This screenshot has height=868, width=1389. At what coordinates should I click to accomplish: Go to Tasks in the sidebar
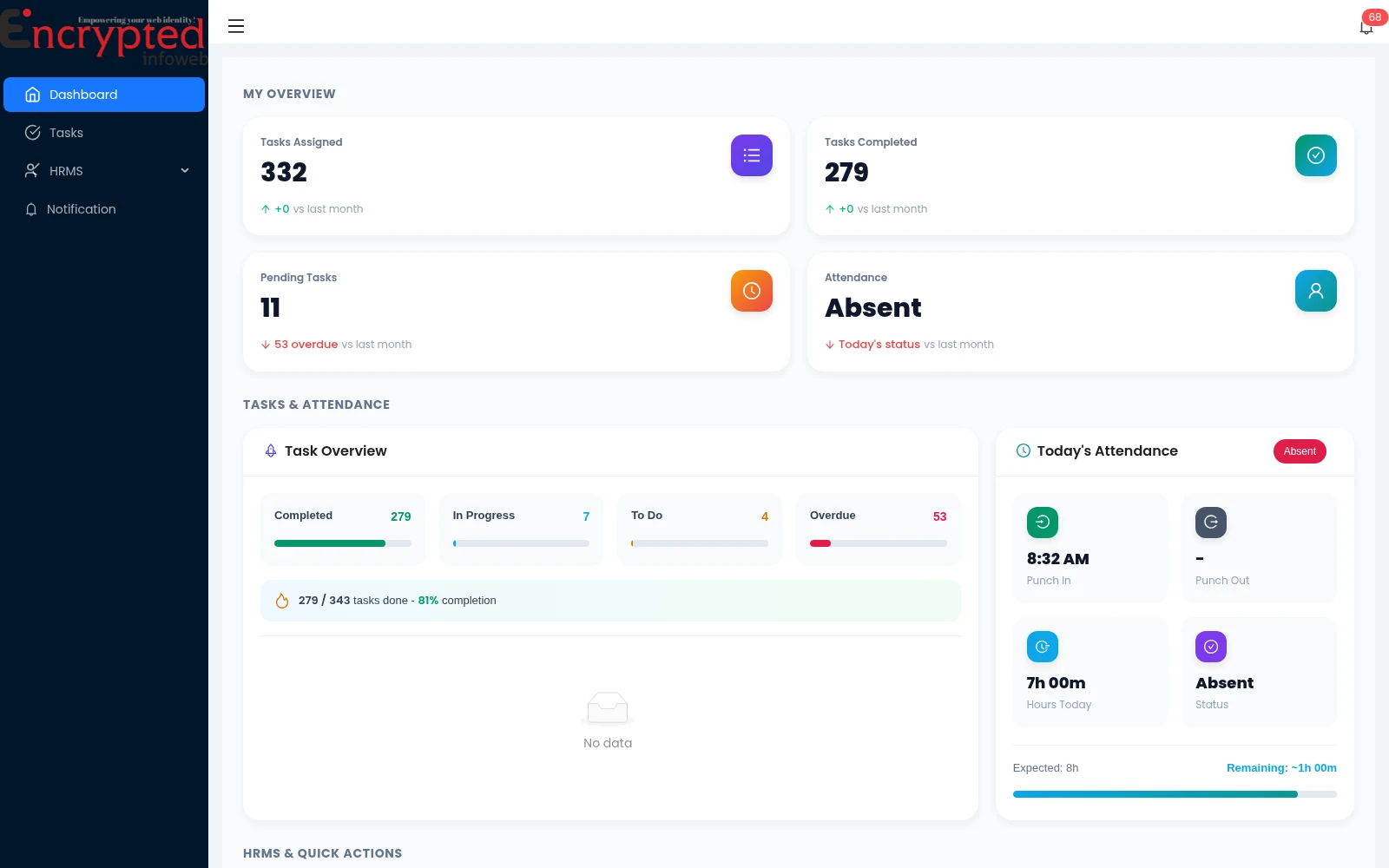(104, 133)
